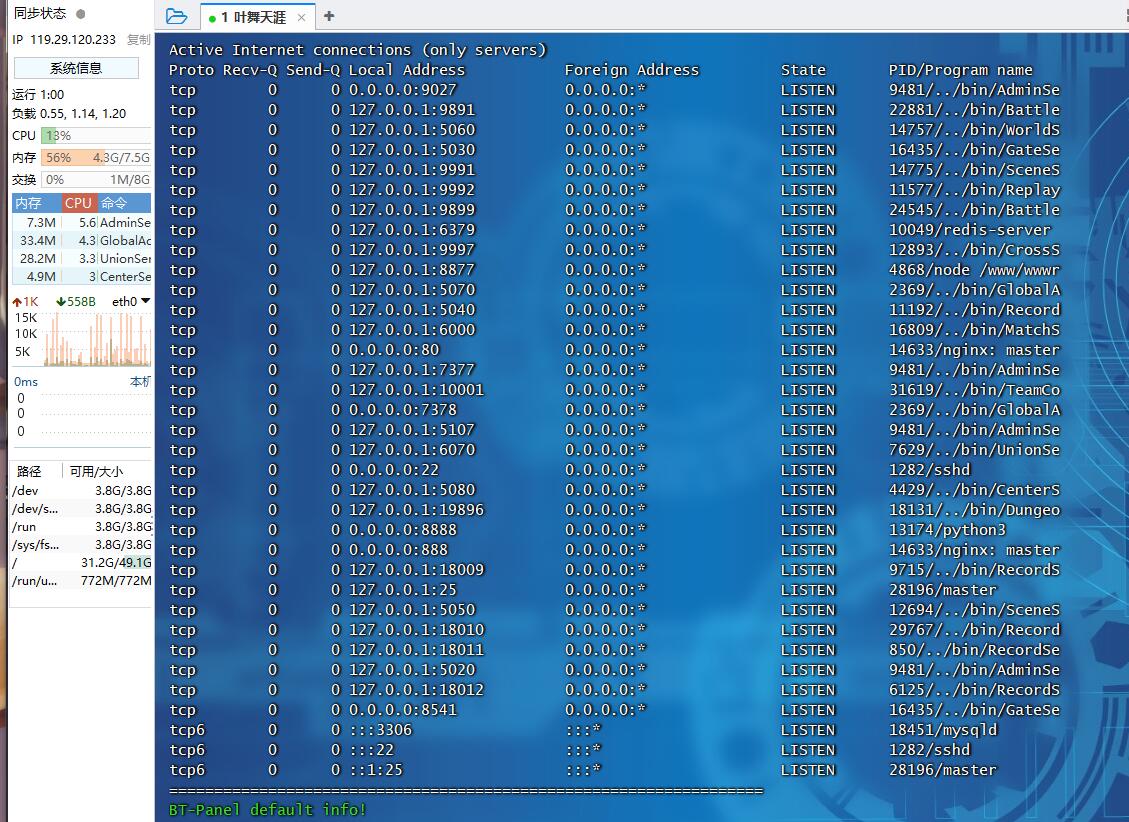Image resolution: width=1129 pixels, height=822 pixels.
Task: Select the UnionSer process row
Action: pos(81,258)
